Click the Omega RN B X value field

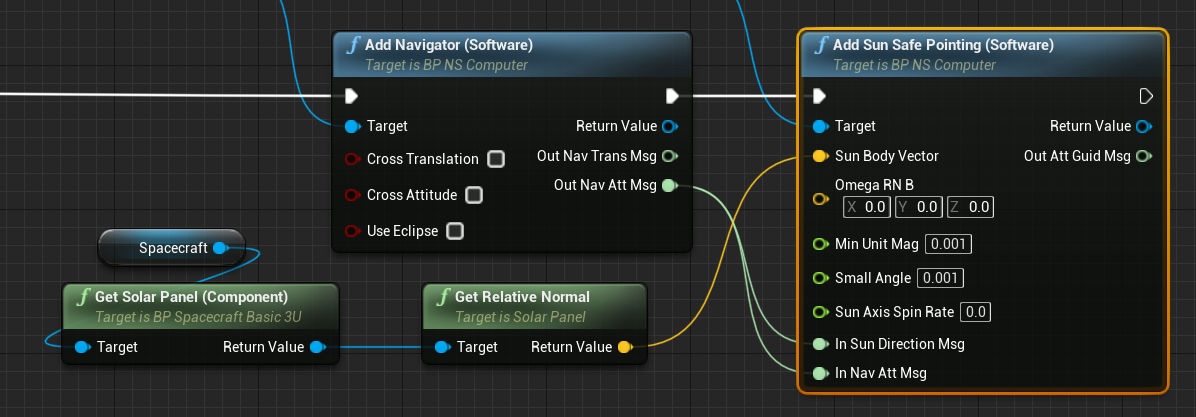pyautogui.click(x=866, y=207)
